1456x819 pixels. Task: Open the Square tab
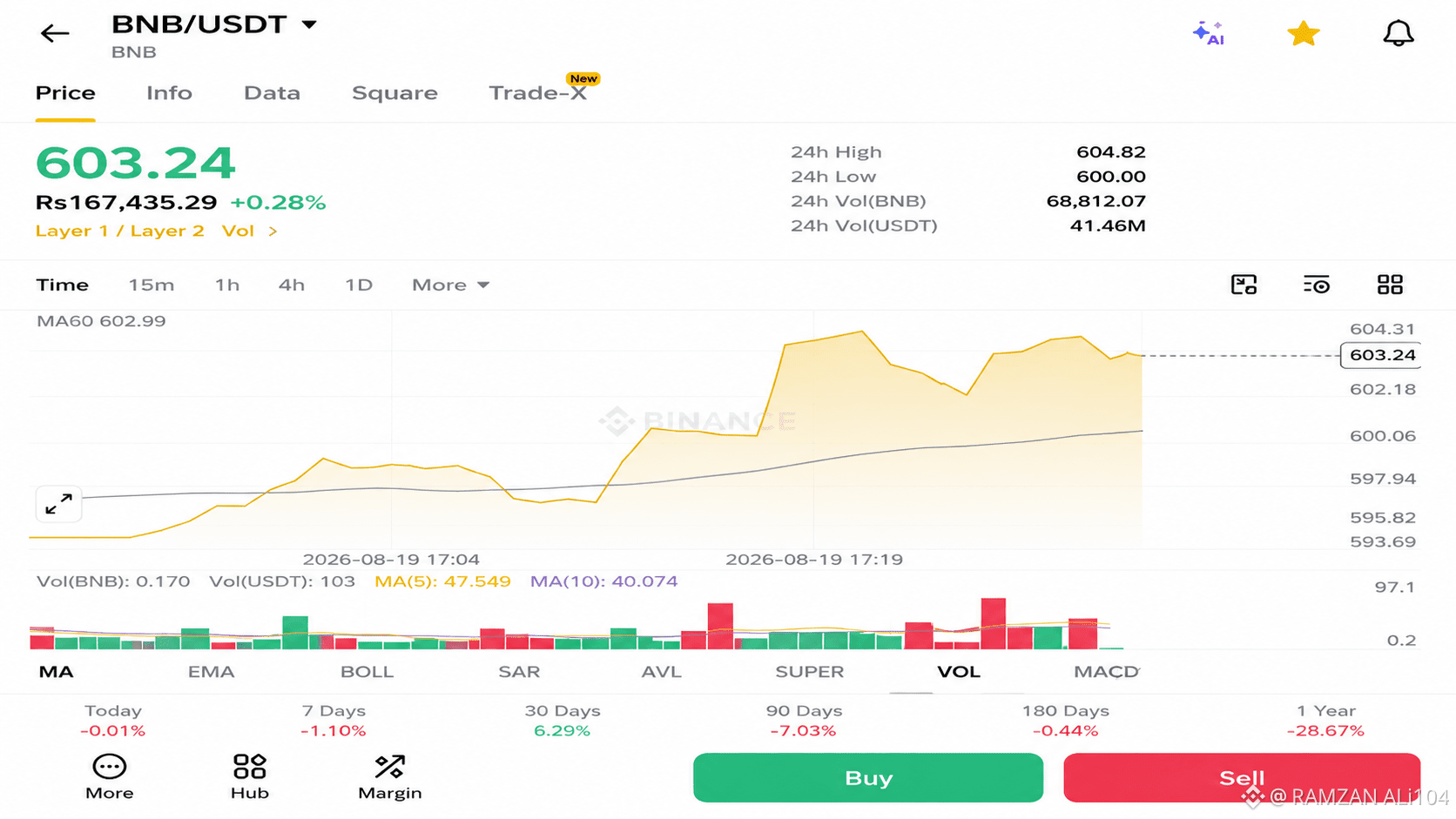pyautogui.click(x=394, y=93)
